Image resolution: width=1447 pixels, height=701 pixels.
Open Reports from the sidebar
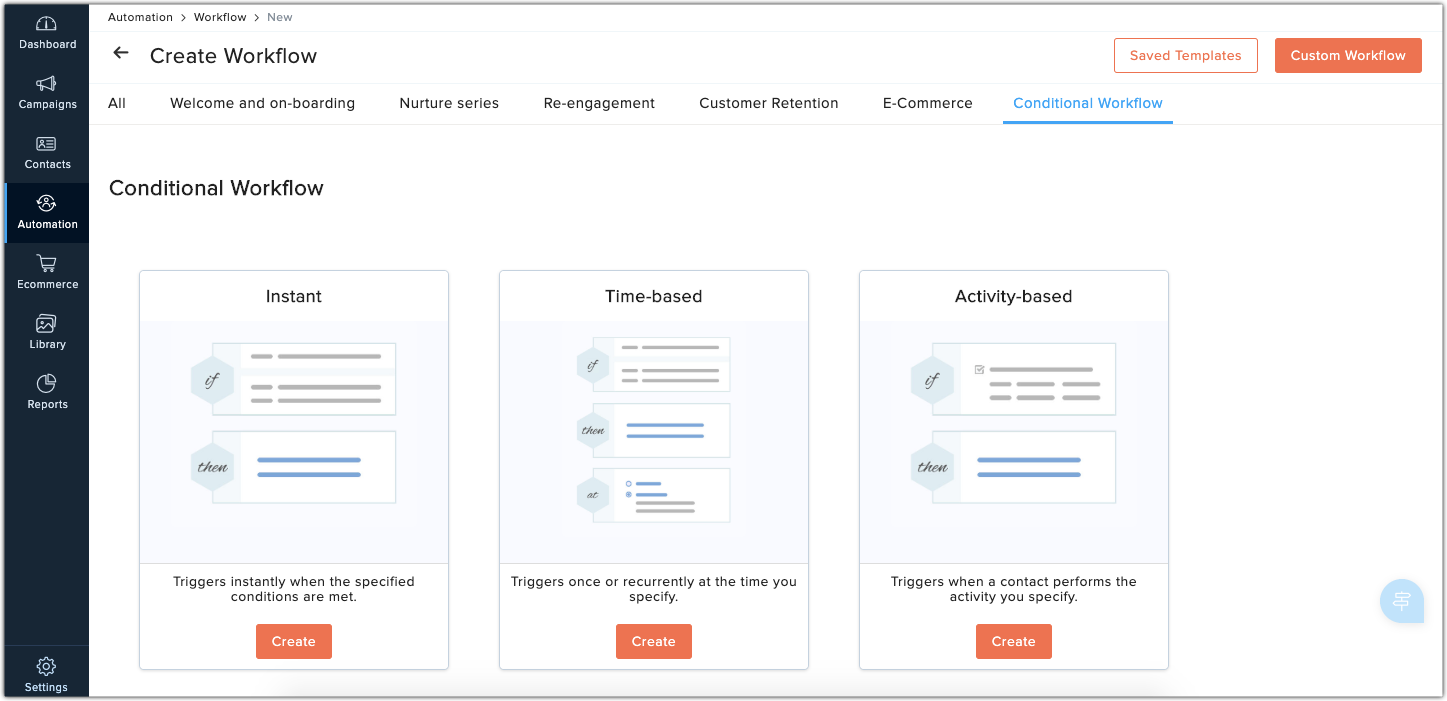tap(46, 392)
